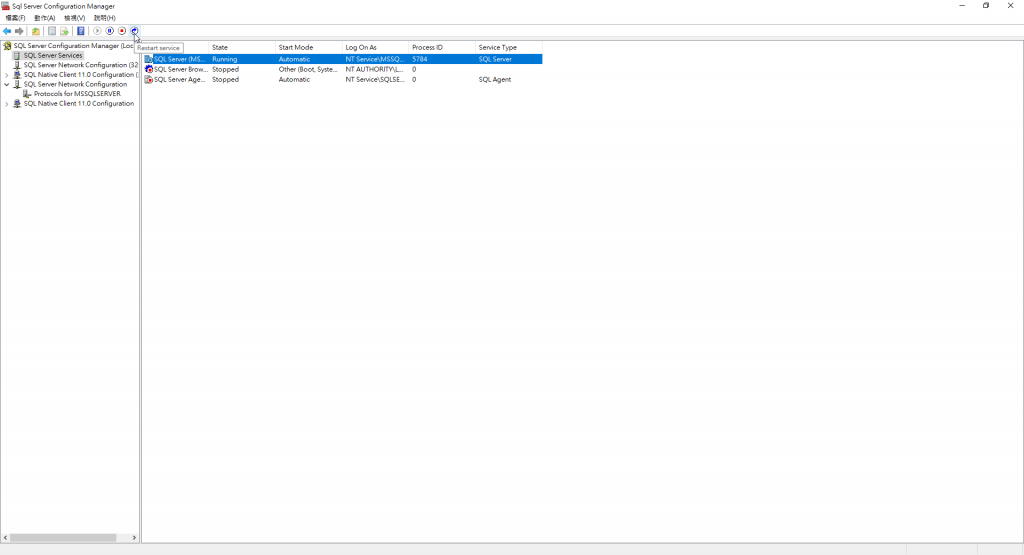Open the 檔案(F) menu
The height and width of the screenshot is (555, 1024).
click(15, 18)
